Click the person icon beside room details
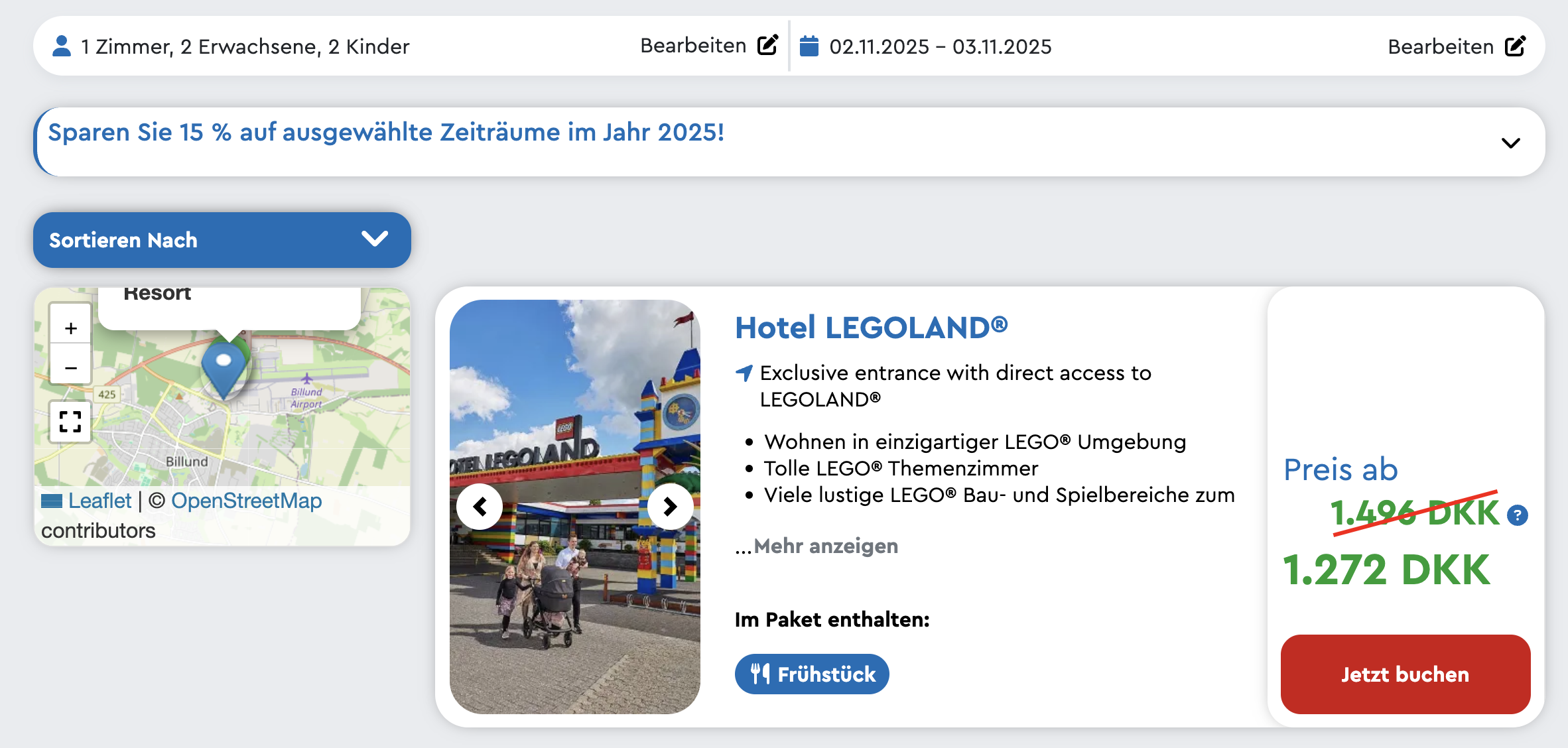The image size is (1568, 748). [x=62, y=46]
